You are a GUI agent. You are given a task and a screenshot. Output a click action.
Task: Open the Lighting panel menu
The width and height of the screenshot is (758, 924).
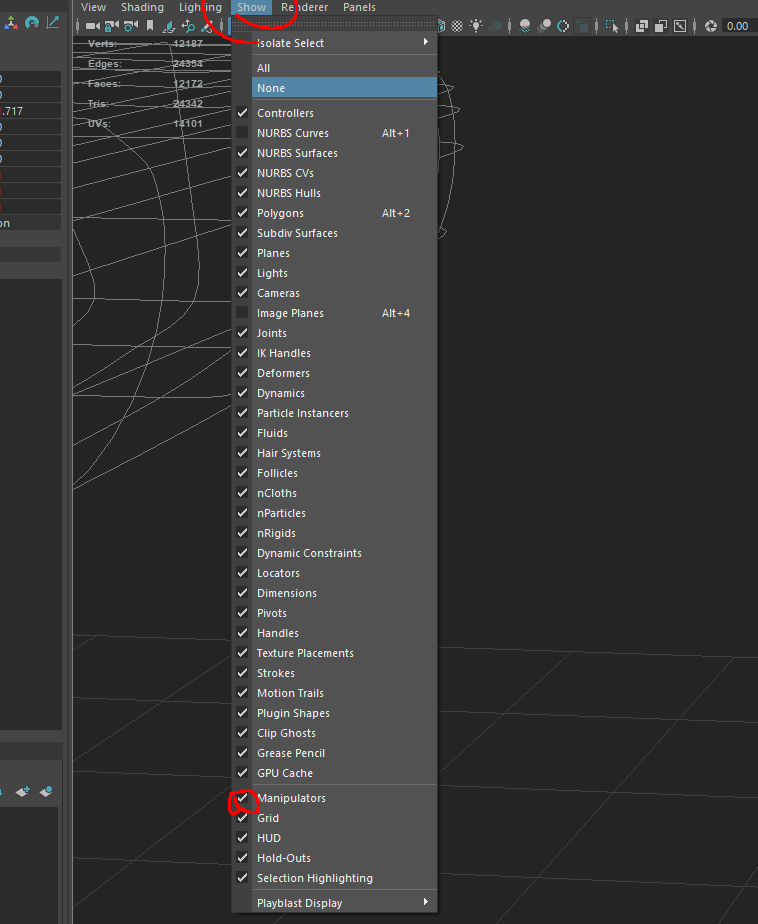200,7
